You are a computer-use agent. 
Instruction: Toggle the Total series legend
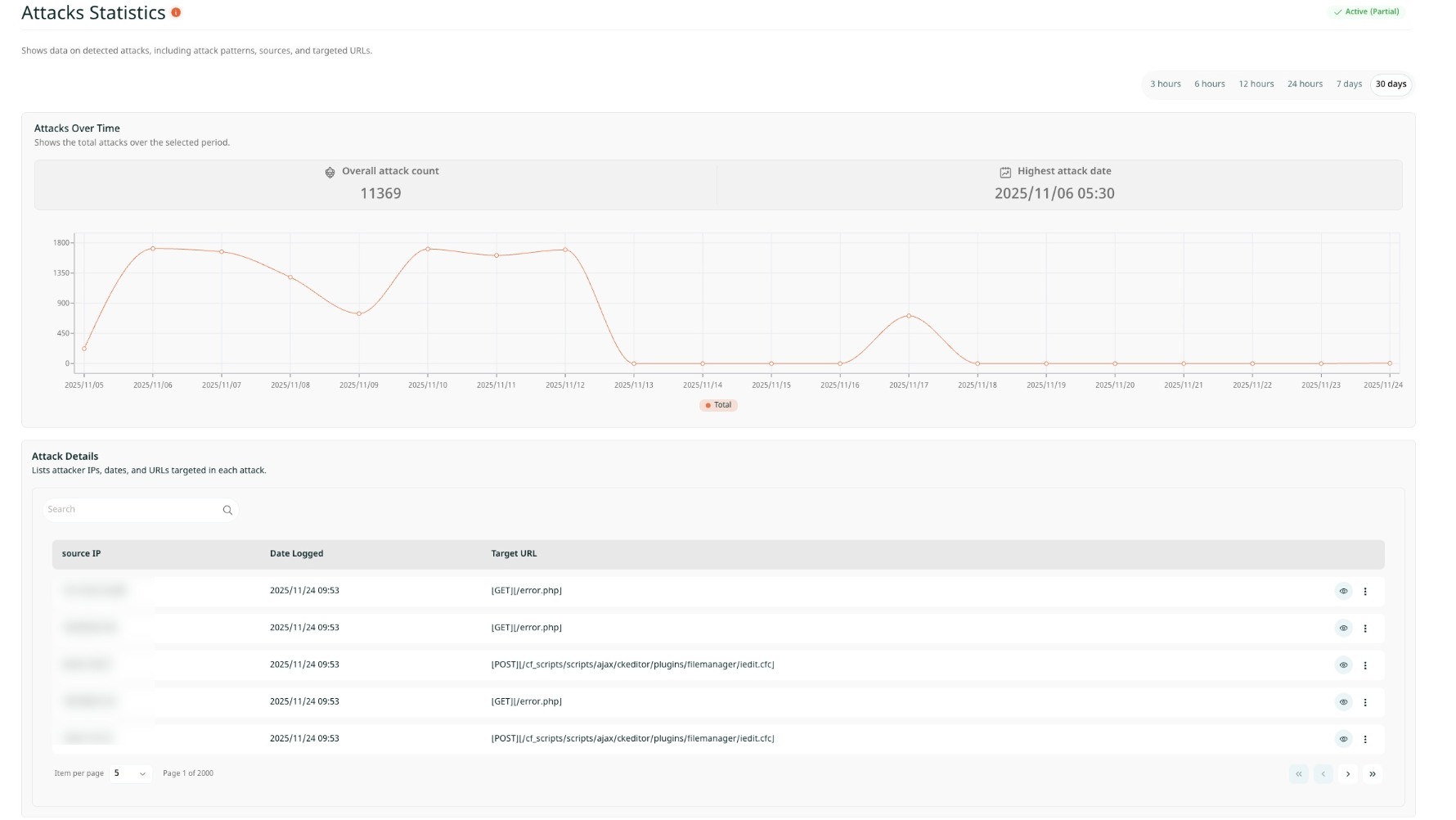tap(718, 405)
